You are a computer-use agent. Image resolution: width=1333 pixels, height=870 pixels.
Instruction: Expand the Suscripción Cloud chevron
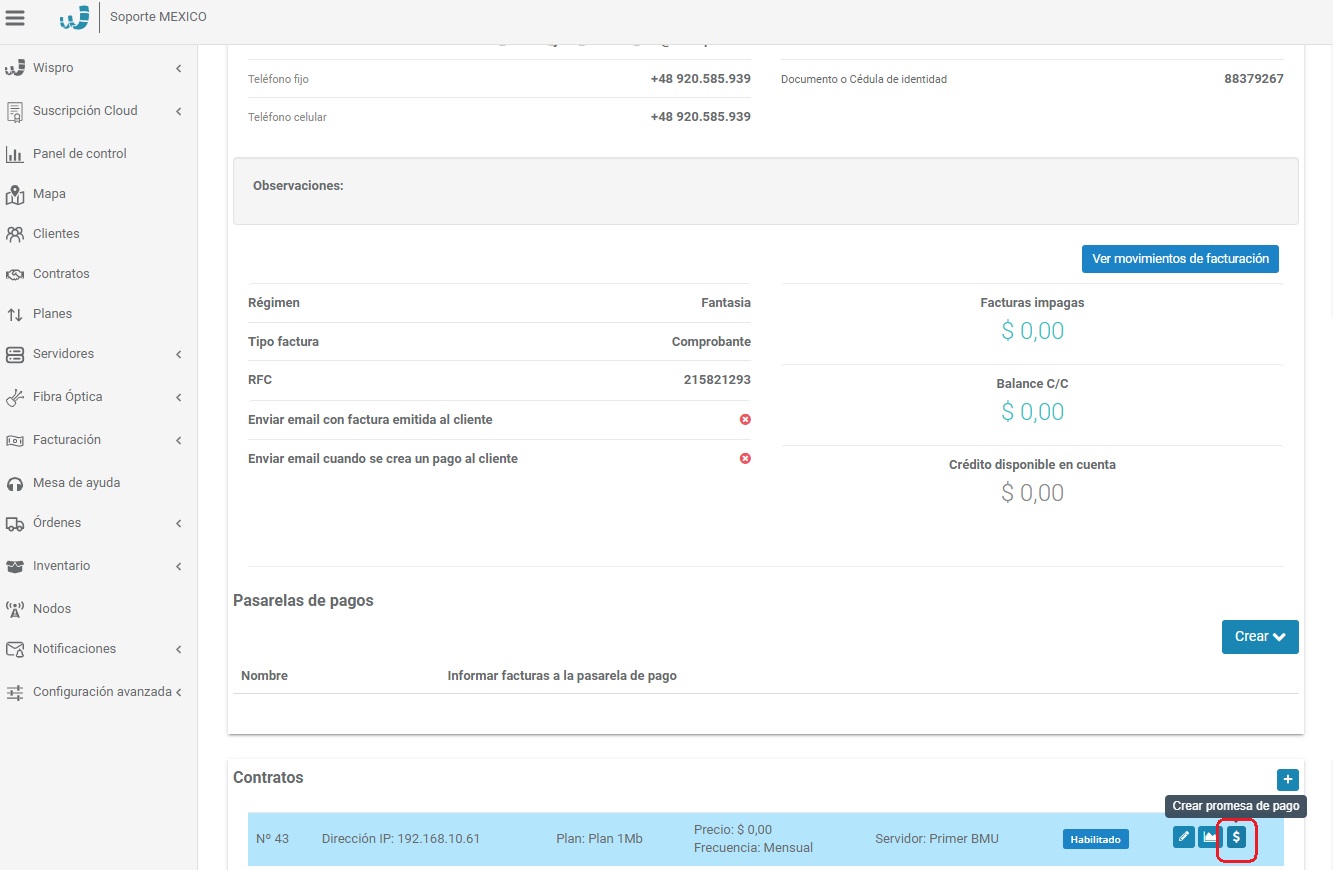(x=179, y=111)
